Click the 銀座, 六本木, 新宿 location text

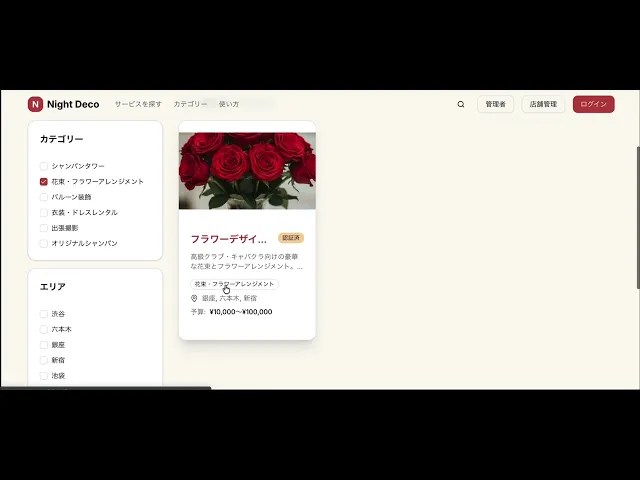[x=230, y=298]
